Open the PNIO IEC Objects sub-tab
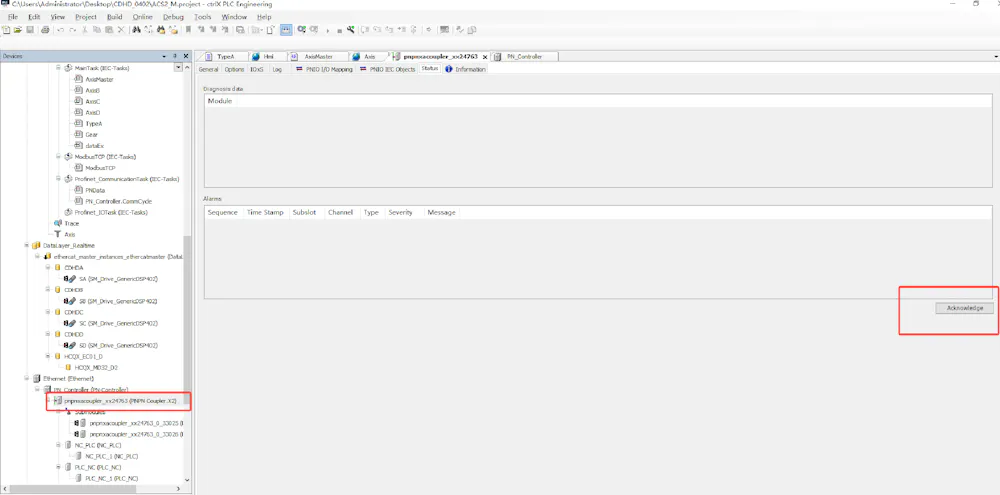Image resolution: width=1000 pixels, height=495 pixels. (x=387, y=69)
